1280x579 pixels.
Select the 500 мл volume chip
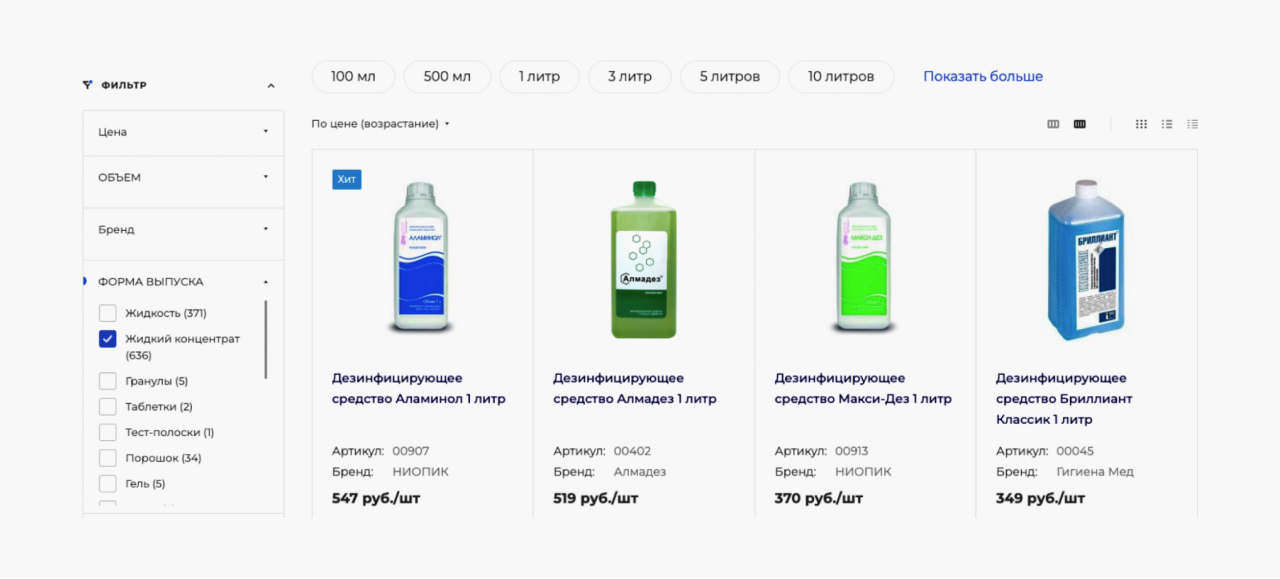[x=447, y=77]
